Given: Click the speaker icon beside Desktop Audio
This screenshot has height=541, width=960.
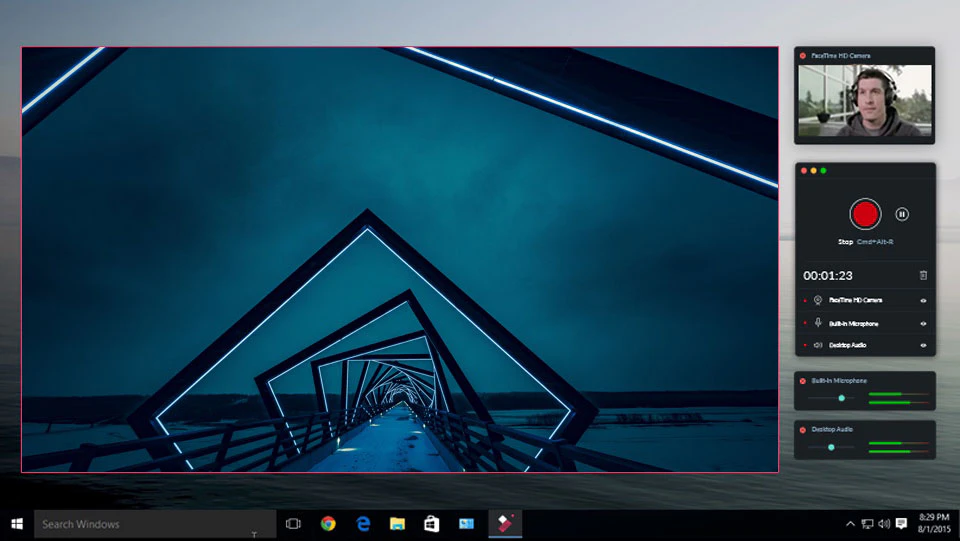Looking at the screenshot, I should coord(817,345).
